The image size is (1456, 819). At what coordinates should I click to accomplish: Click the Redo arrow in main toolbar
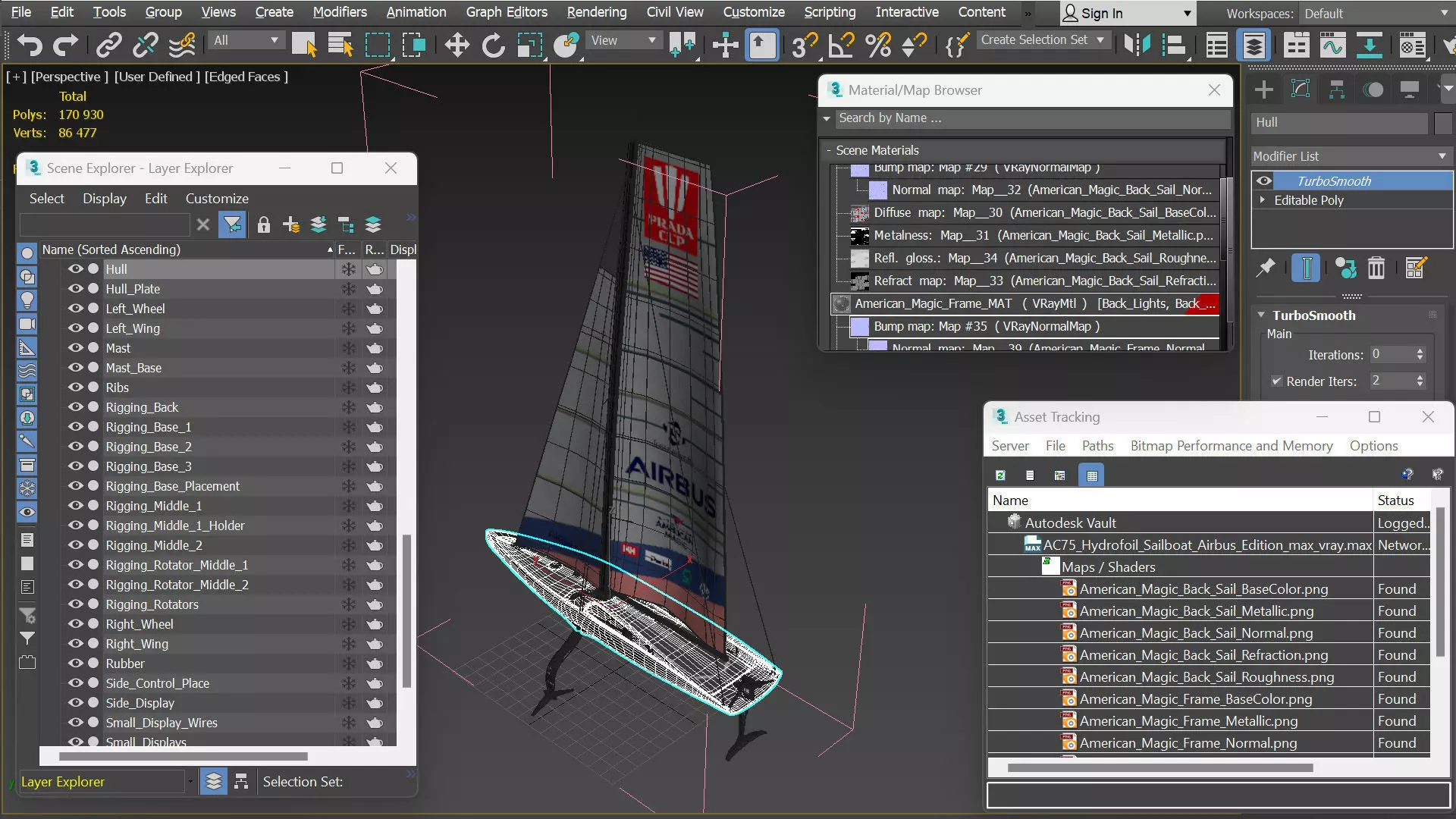65,45
